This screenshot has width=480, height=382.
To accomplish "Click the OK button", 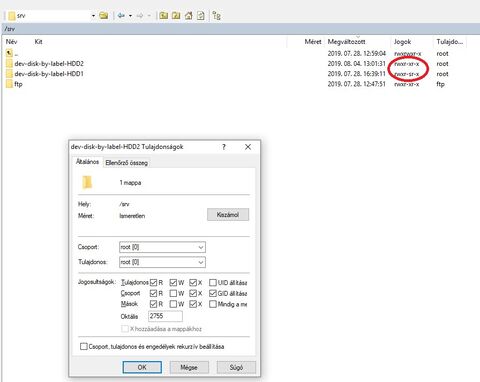I will pos(142,367).
